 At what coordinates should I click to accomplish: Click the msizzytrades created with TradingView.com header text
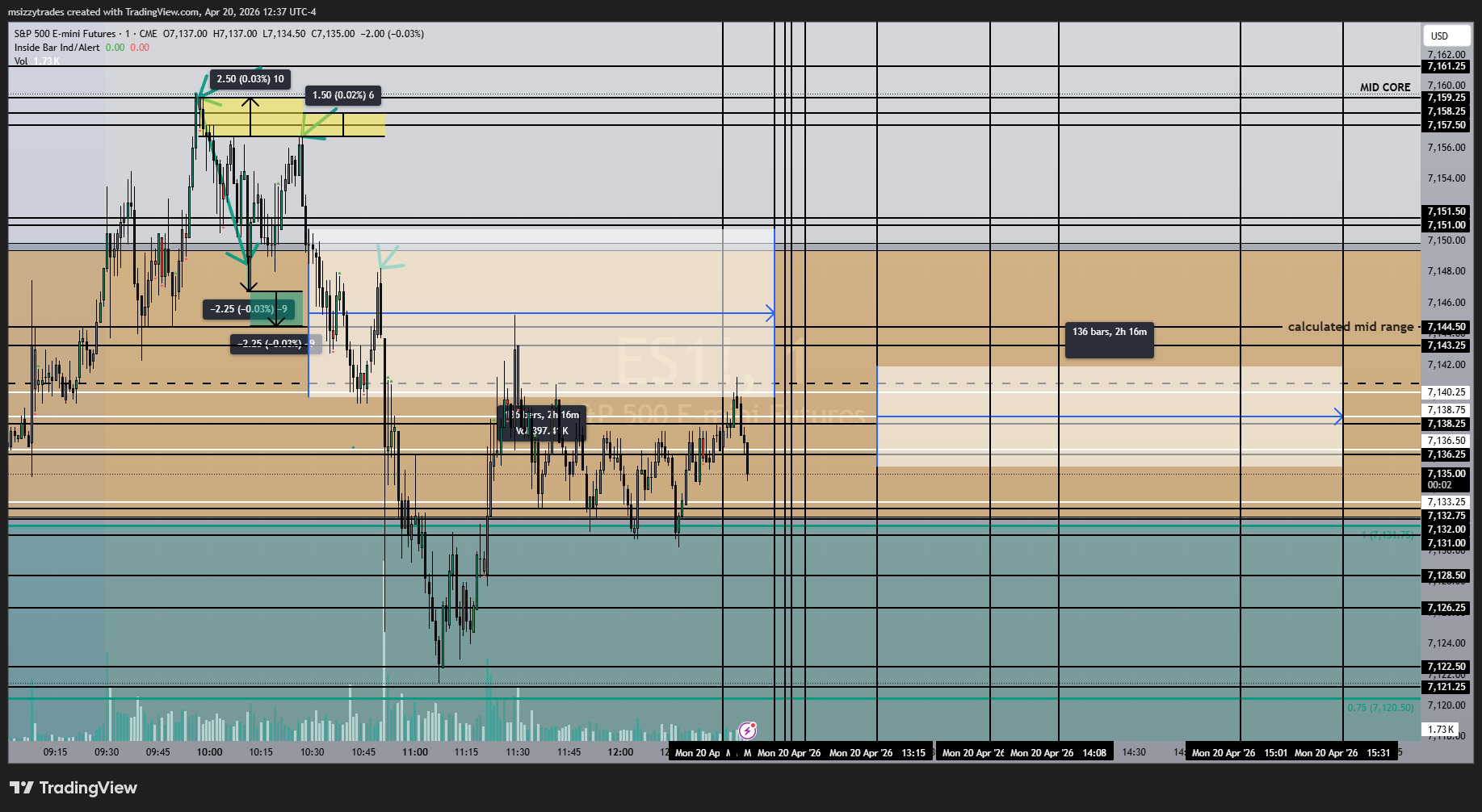point(162,12)
